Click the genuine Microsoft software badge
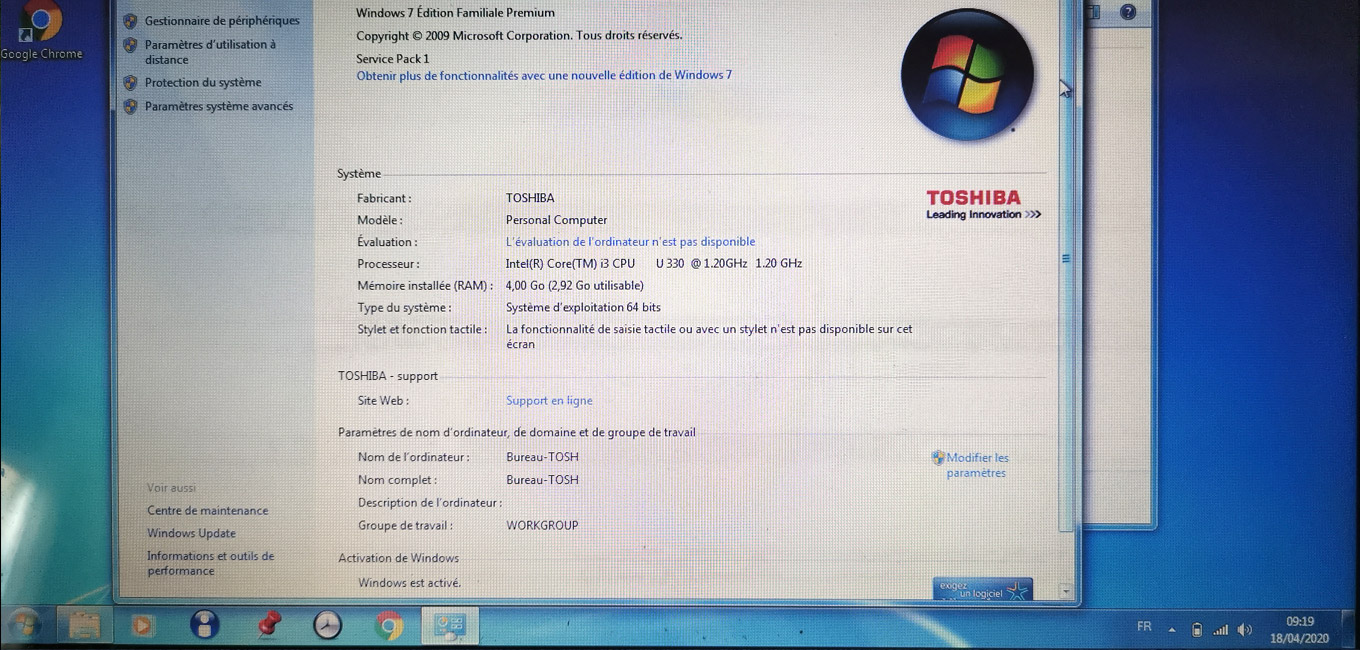 coord(983,590)
